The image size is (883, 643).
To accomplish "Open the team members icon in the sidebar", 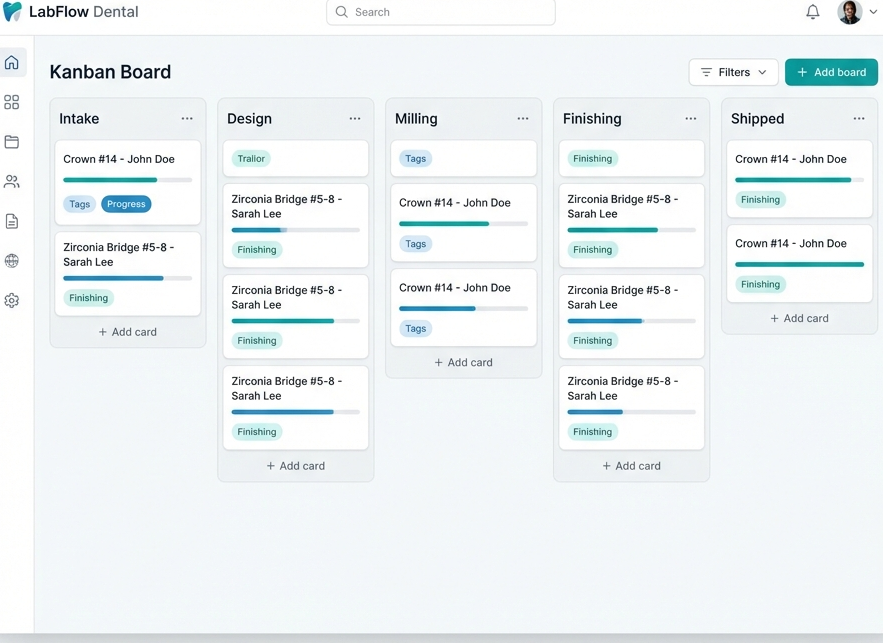I will (x=12, y=181).
